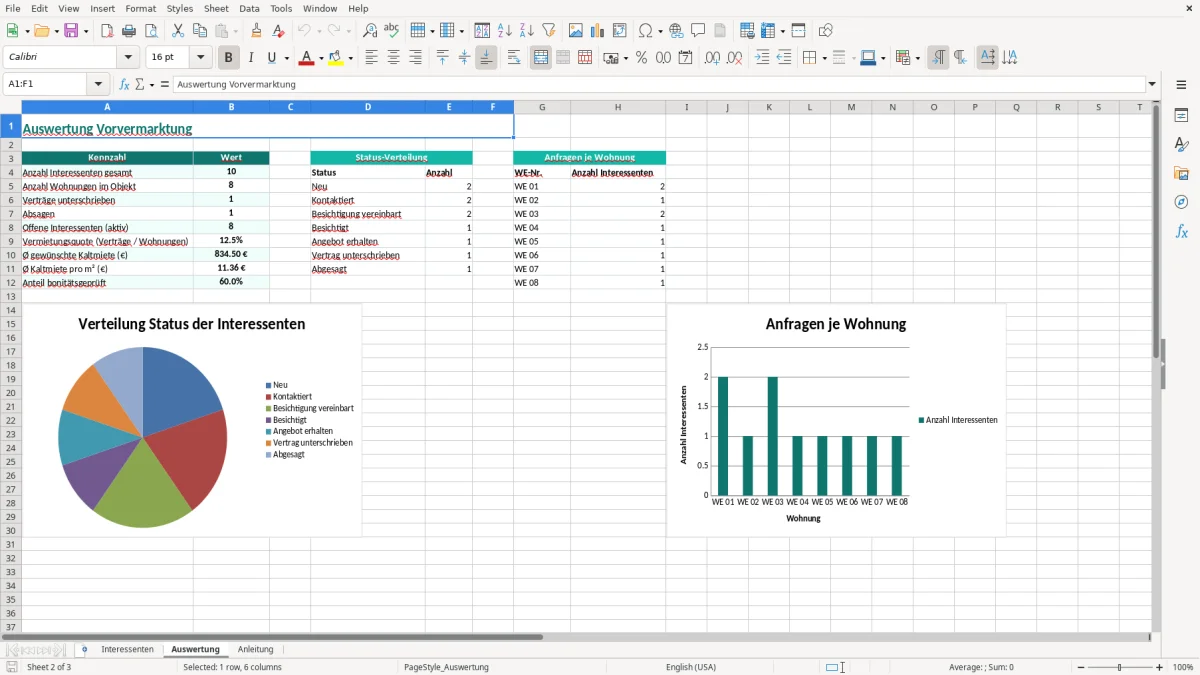Click Sort Ascending icon
The width and height of the screenshot is (1200, 675).
click(x=504, y=31)
